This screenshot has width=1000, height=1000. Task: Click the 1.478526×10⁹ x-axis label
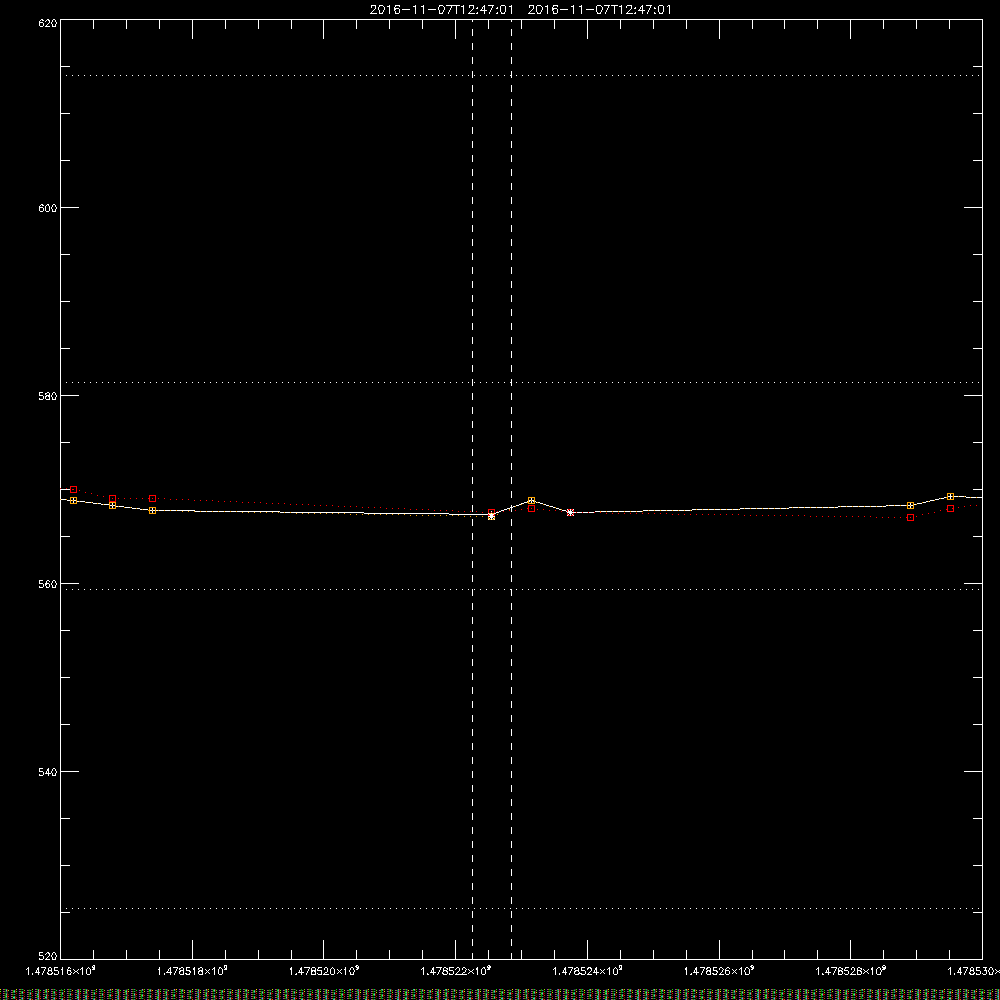(719, 971)
